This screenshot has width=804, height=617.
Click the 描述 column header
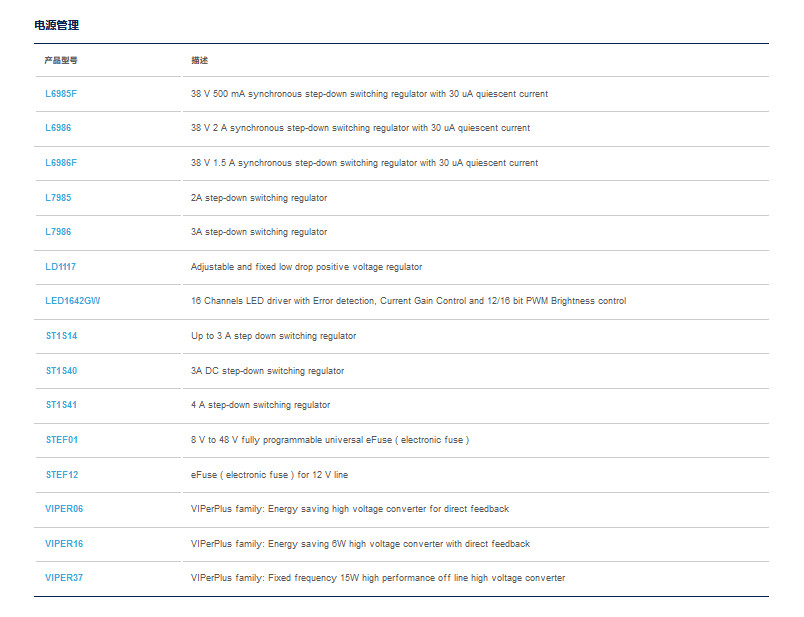199,61
